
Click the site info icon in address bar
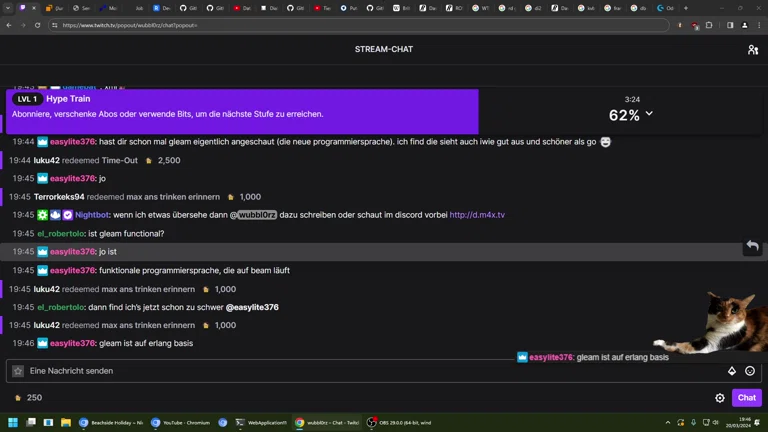(x=54, y=25)
